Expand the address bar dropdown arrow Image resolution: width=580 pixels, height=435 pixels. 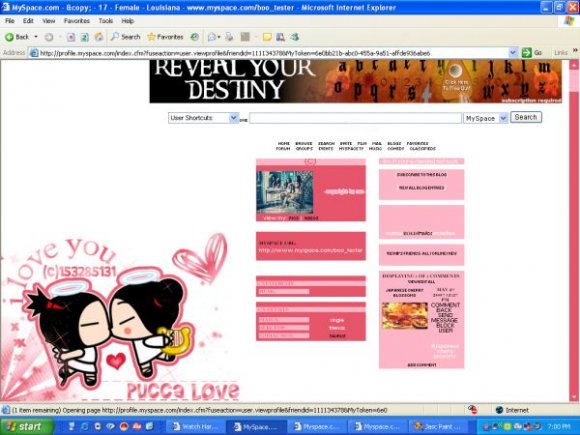point(513,53)
